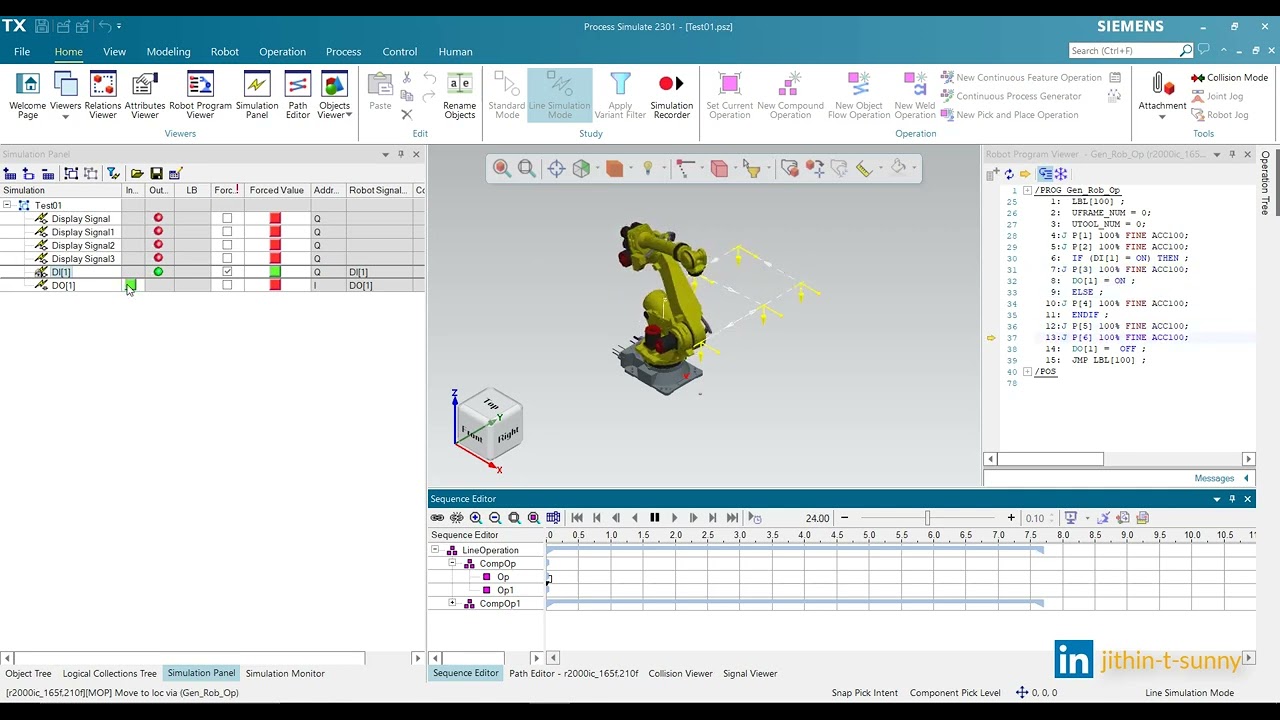Click the refresh icon in Robot Program Viewer

point(1009,174)
